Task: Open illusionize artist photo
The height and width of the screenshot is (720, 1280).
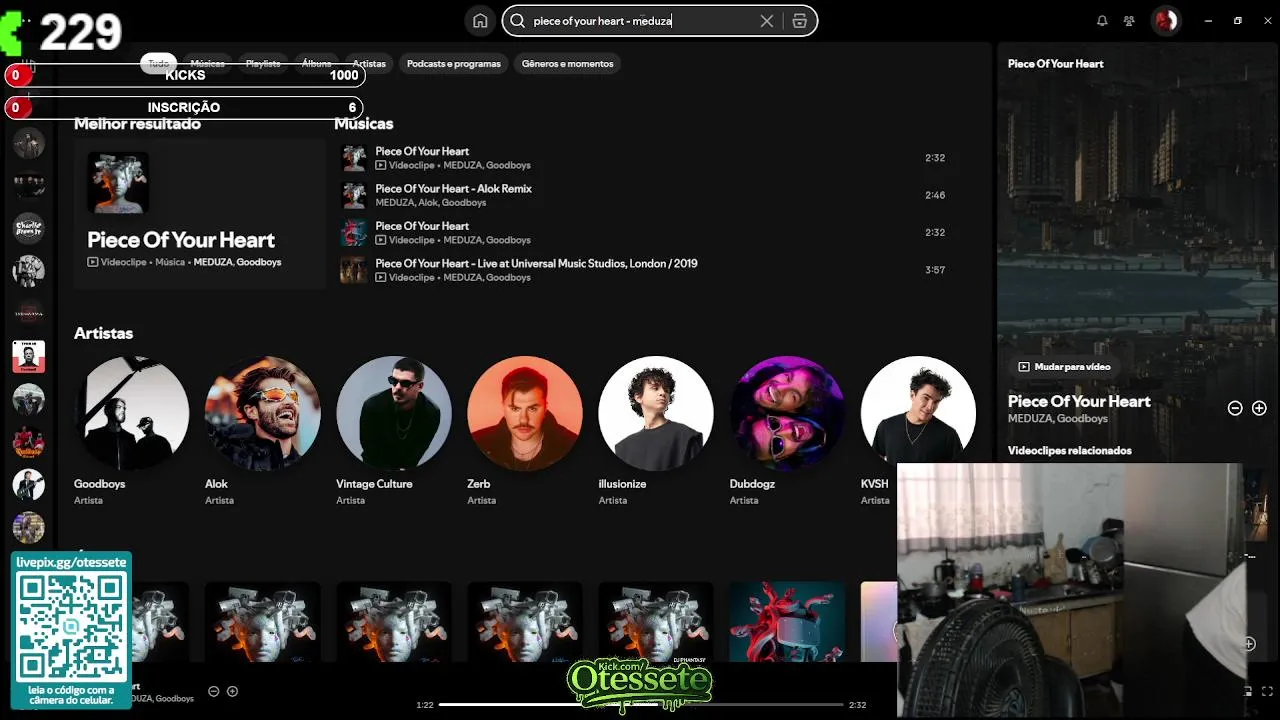Action: point(655,413)
